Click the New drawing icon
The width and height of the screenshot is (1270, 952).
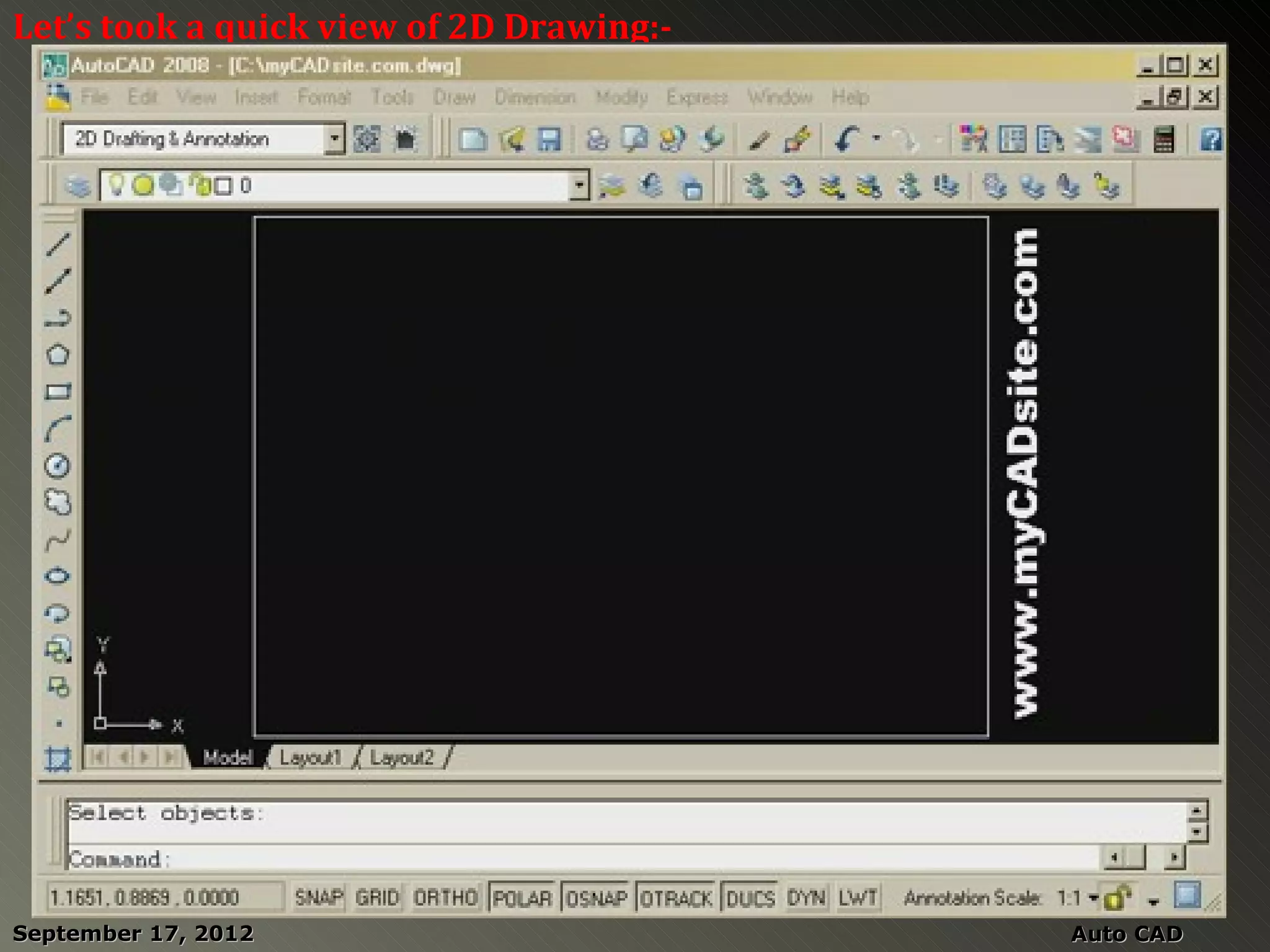pos(473,139)
